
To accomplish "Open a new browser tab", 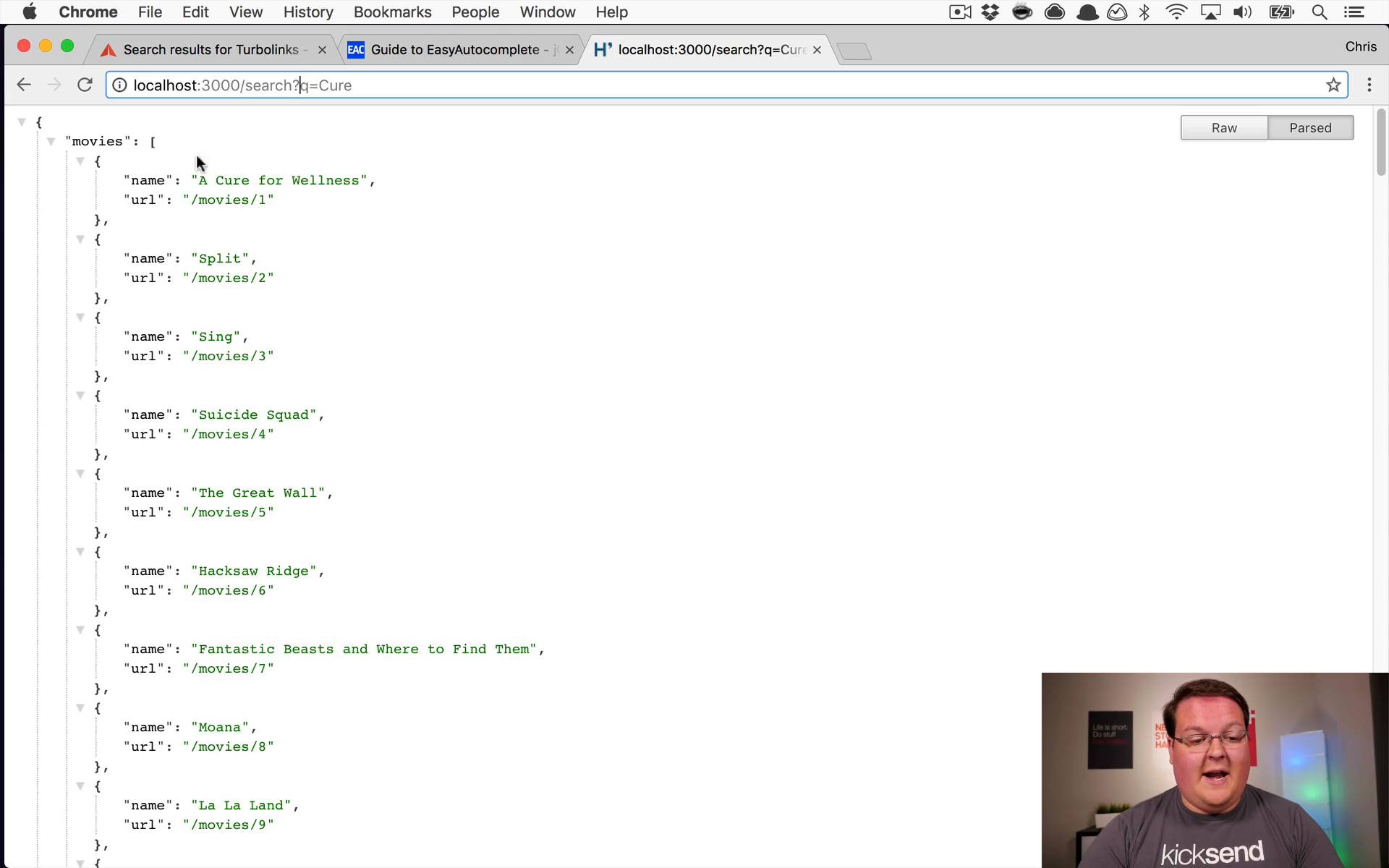I will click(x=854, y=51).
